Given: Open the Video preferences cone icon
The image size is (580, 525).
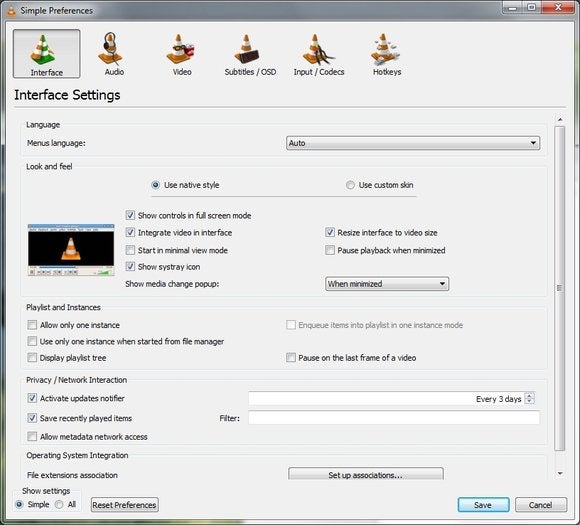Looking at the screenshot, I should click(x=181, y=49).
